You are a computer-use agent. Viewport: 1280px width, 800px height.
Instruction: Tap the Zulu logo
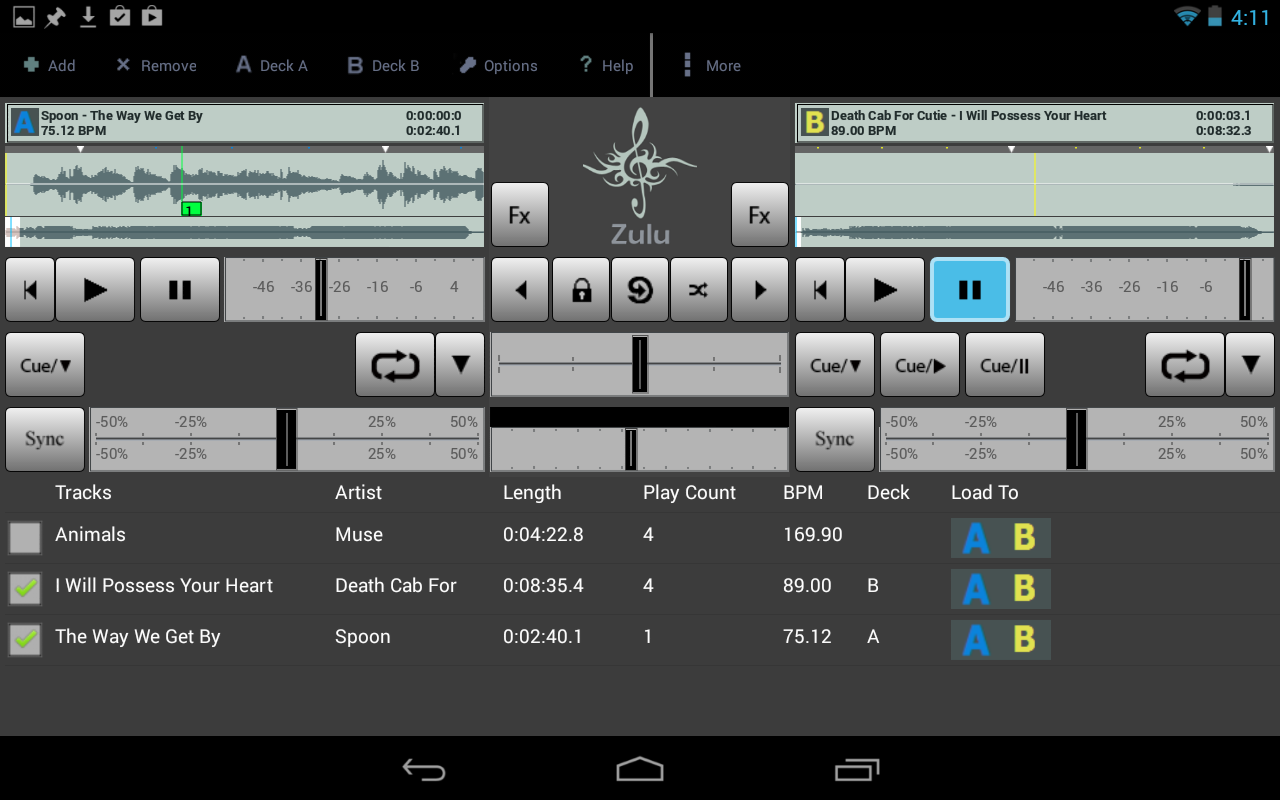pyautogui.click(x=640, y=177)
